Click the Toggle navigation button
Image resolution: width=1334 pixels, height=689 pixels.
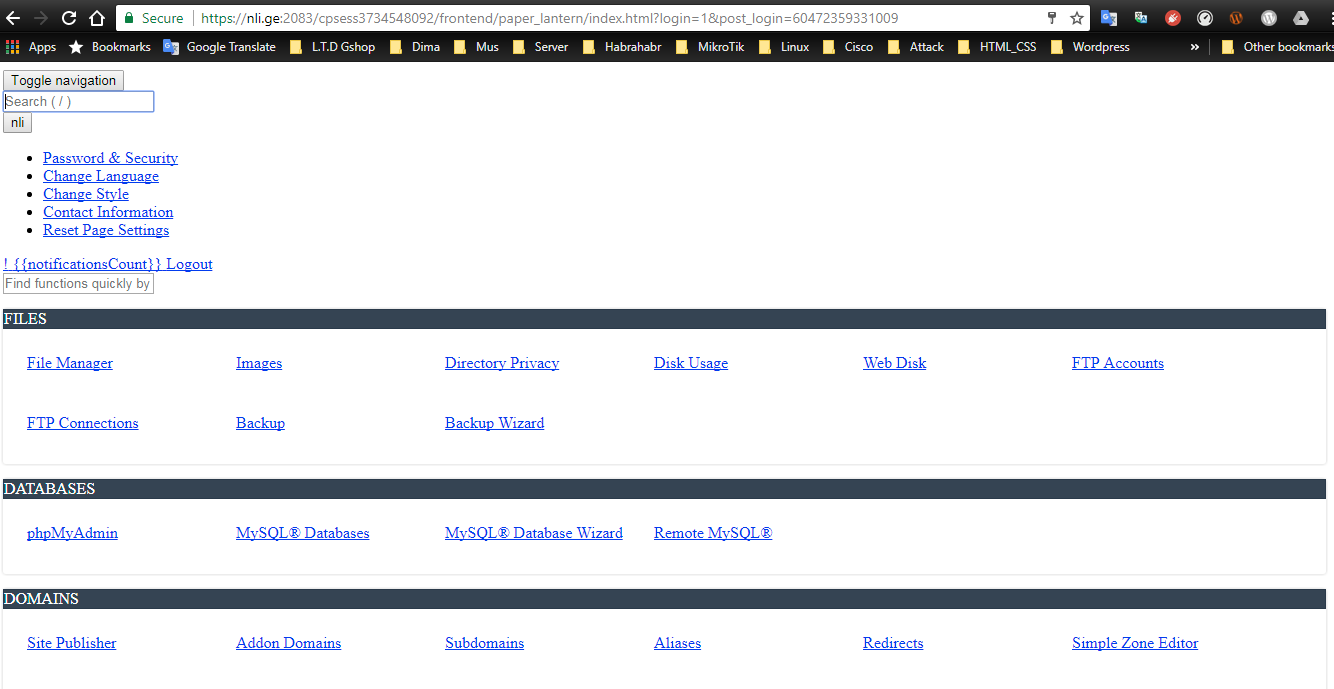click(64, 81)
